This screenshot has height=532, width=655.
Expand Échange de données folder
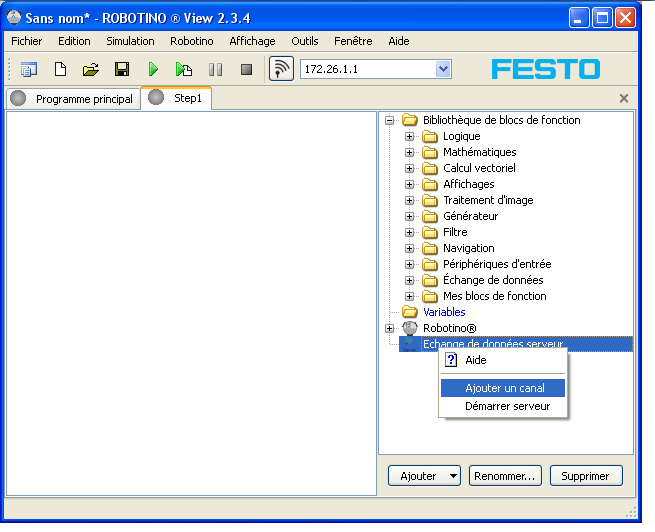tap(409, 280)
